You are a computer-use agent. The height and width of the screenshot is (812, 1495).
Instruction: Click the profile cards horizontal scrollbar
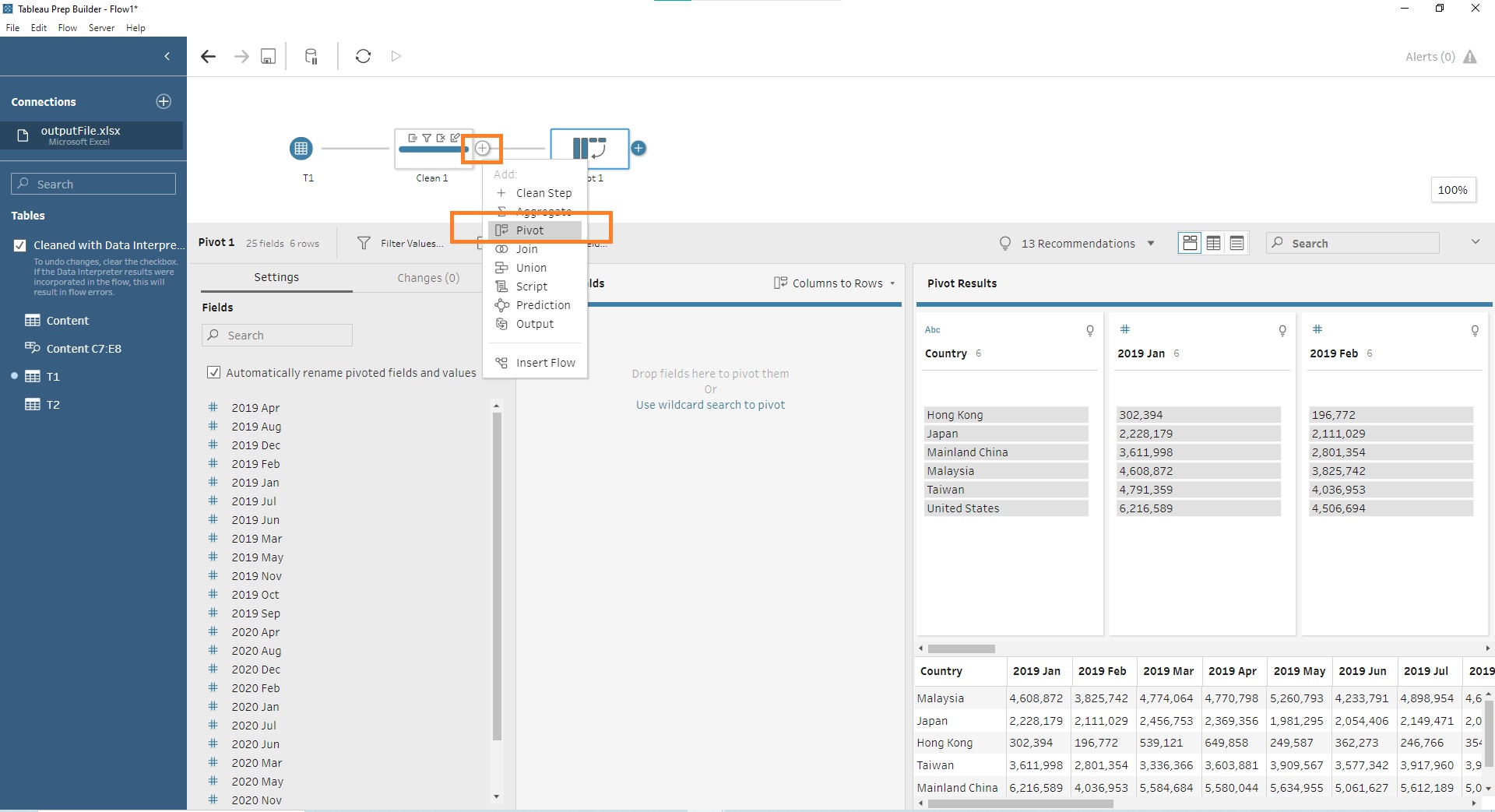[962, 649]
